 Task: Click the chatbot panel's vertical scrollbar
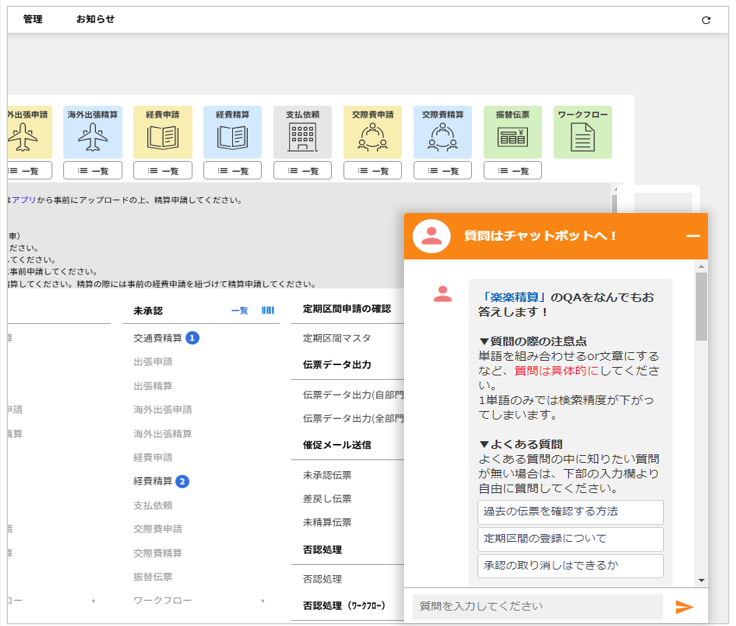coord(701,310)
